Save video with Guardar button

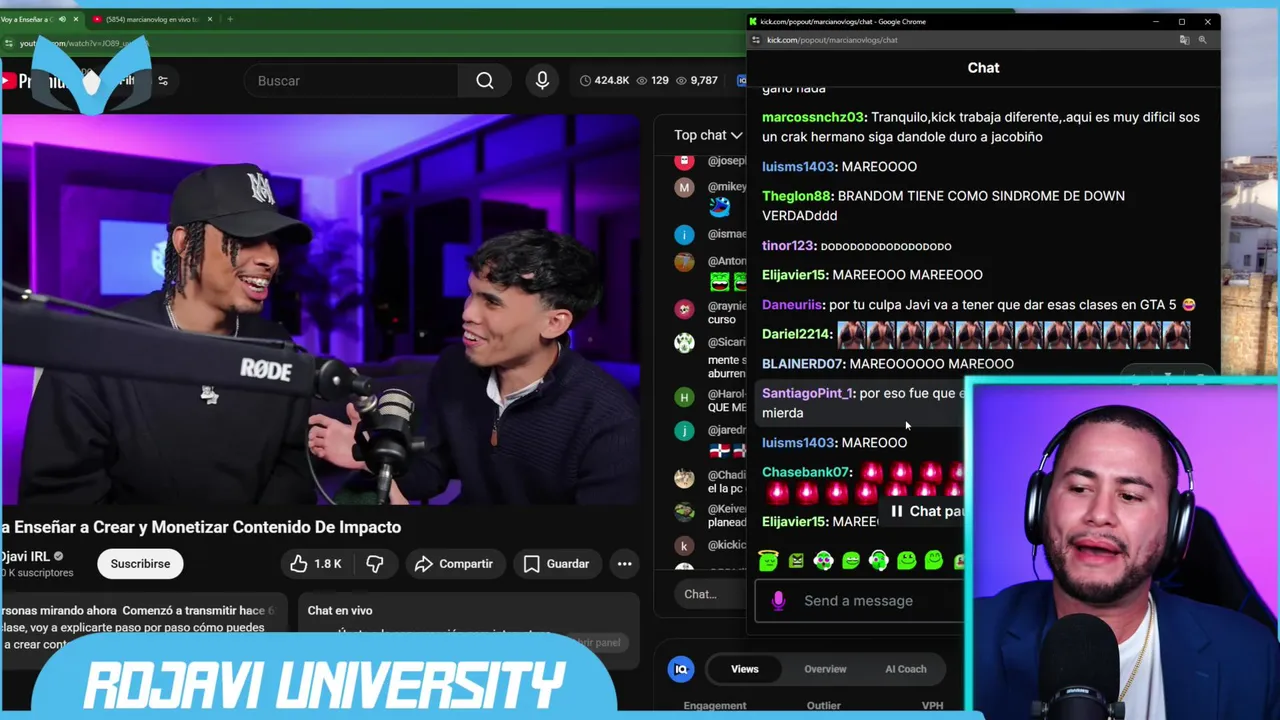click(556, 564)
